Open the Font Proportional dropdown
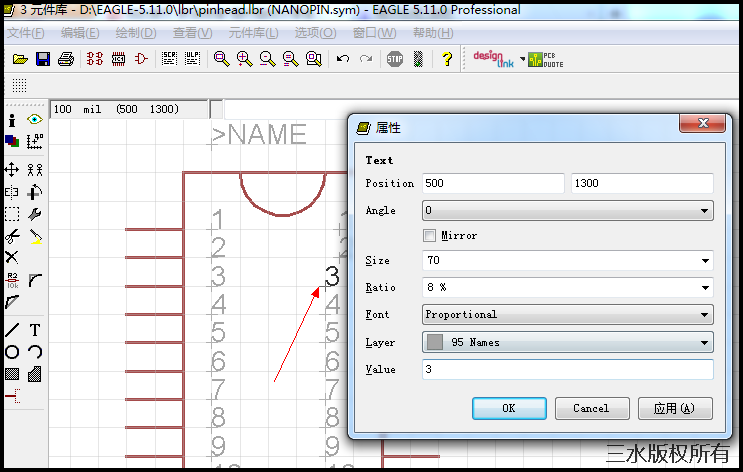 pyautogui.click(x=705, y=314)
